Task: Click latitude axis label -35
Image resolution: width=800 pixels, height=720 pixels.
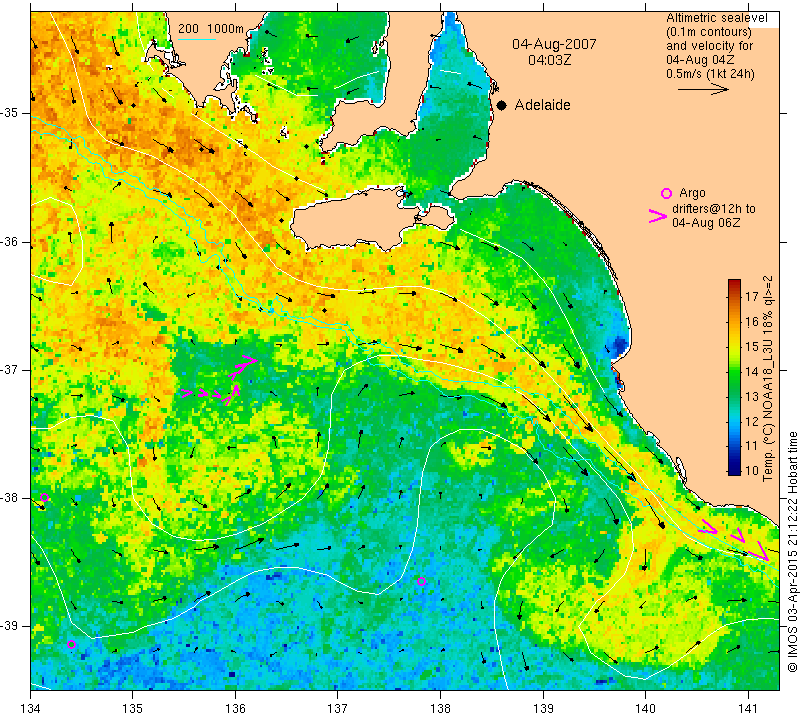Action: tap(10, 113)
